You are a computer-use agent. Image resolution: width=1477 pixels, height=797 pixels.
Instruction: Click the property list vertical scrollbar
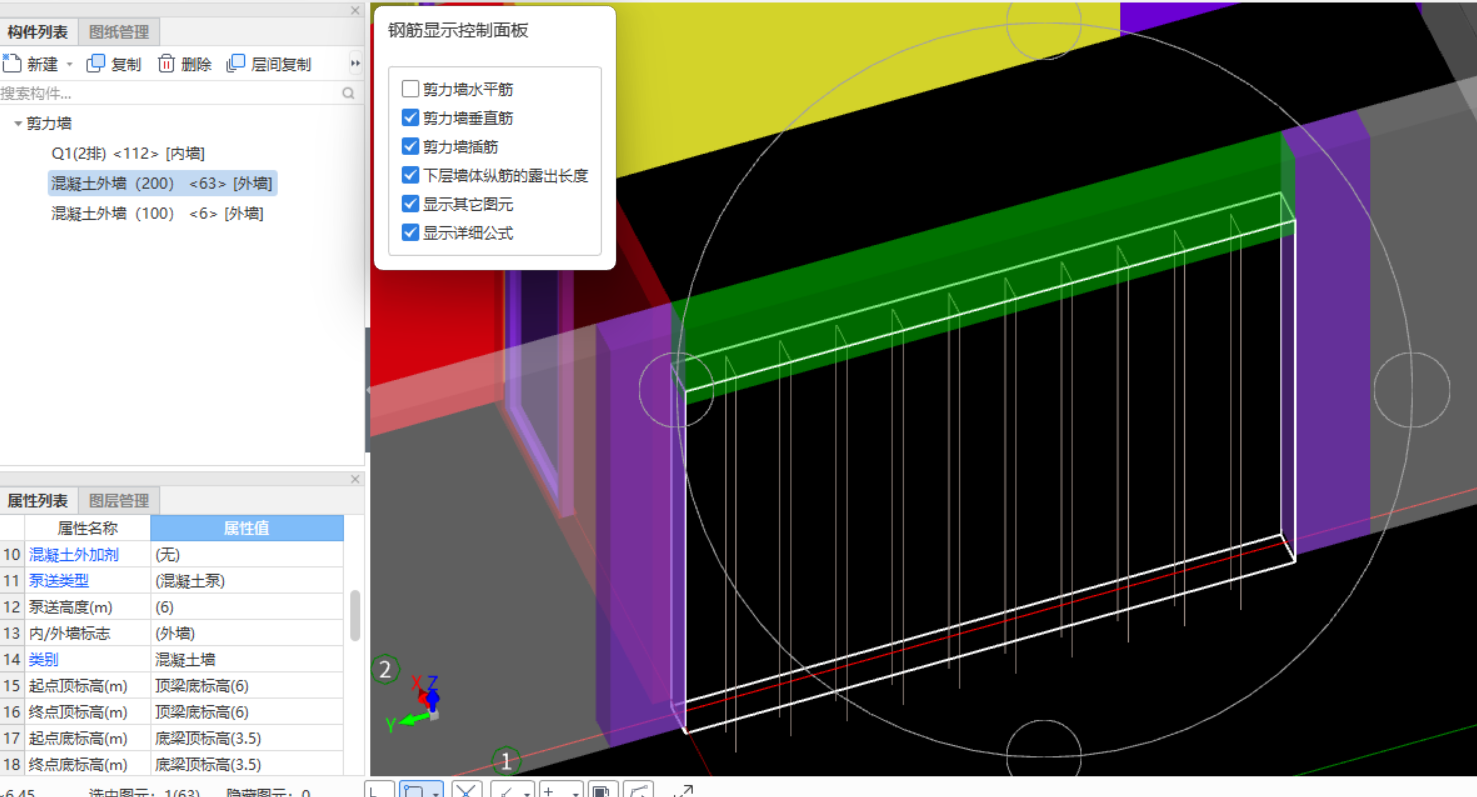coord(354,615)
